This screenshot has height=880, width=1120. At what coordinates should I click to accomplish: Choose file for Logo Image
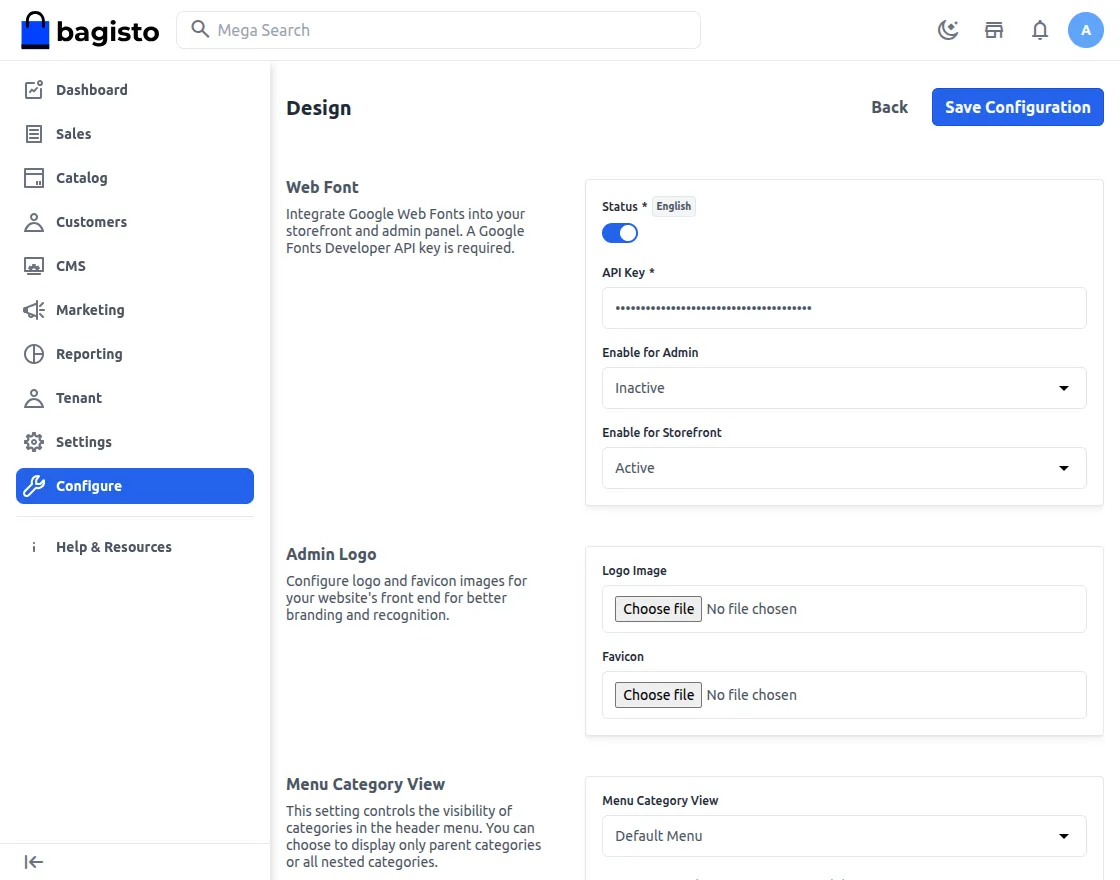coord(658,609)
